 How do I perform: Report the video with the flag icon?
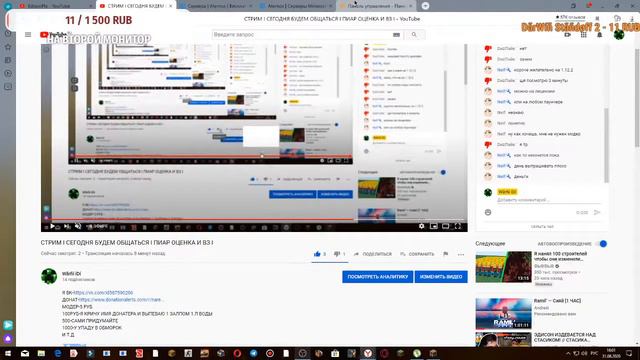(446, 254)
